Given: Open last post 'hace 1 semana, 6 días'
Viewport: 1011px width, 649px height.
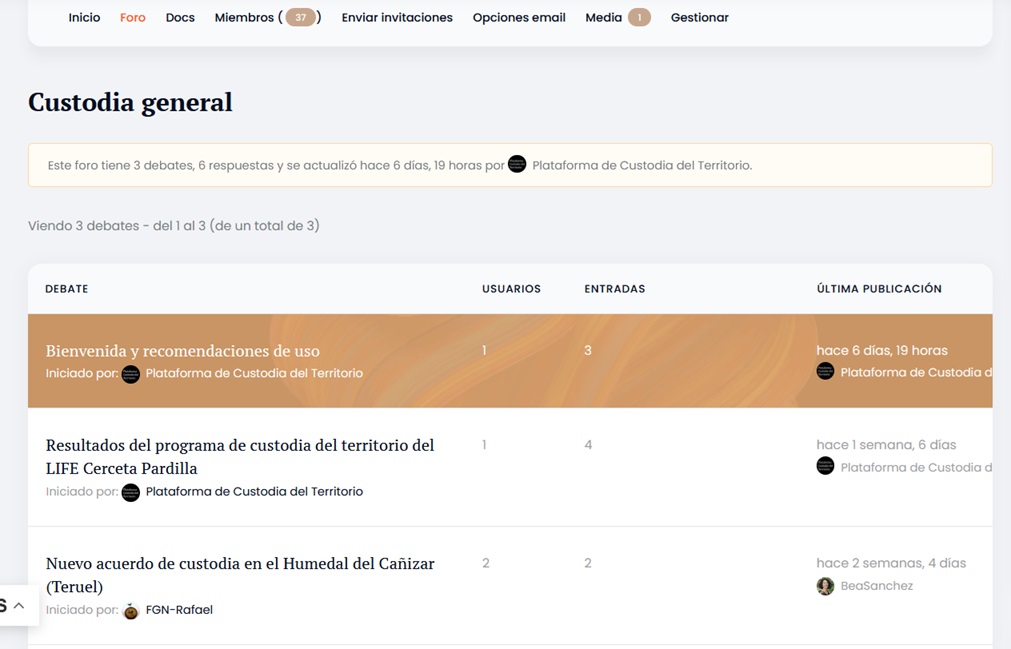Looking at the screenshot, I should (886, 445).
